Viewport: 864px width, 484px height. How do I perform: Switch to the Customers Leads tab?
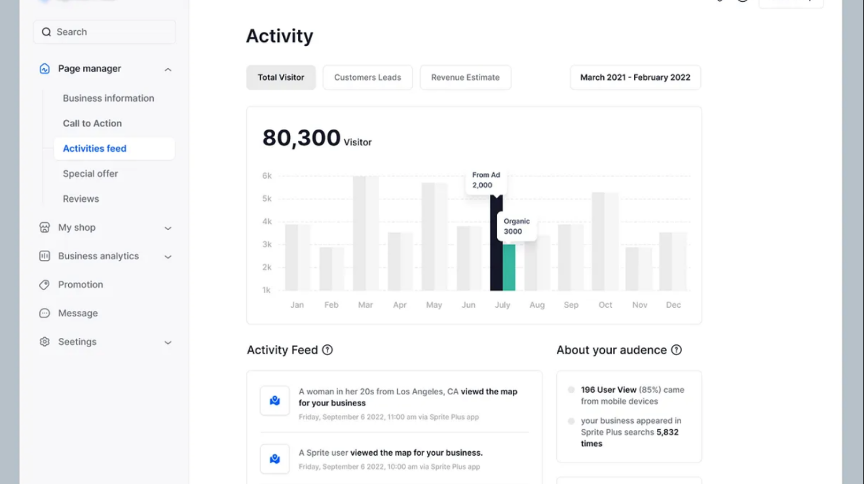coord(367,78)
